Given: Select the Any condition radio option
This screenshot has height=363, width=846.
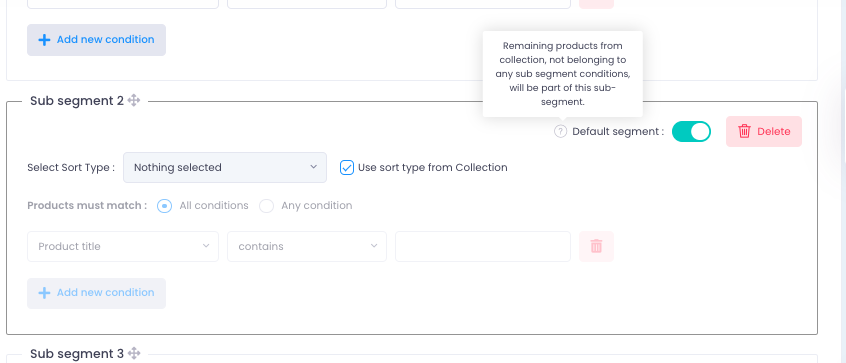Looking at the screenshot, I should click(x=267, y=206).
